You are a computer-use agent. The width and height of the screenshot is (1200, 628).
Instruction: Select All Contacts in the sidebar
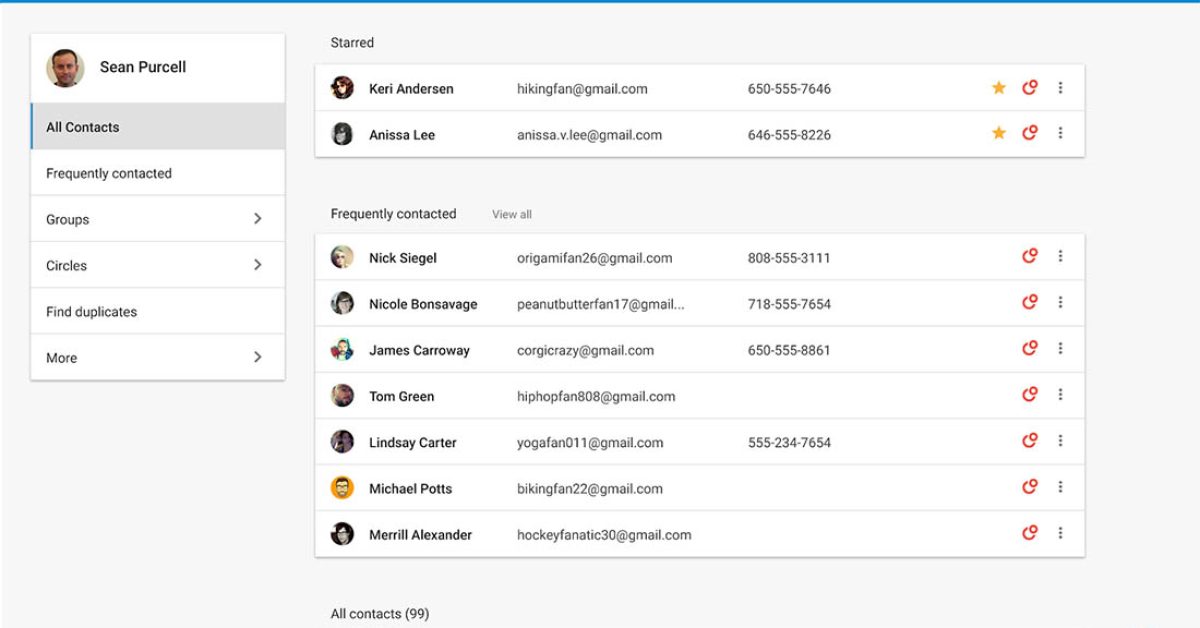point(83,127)
